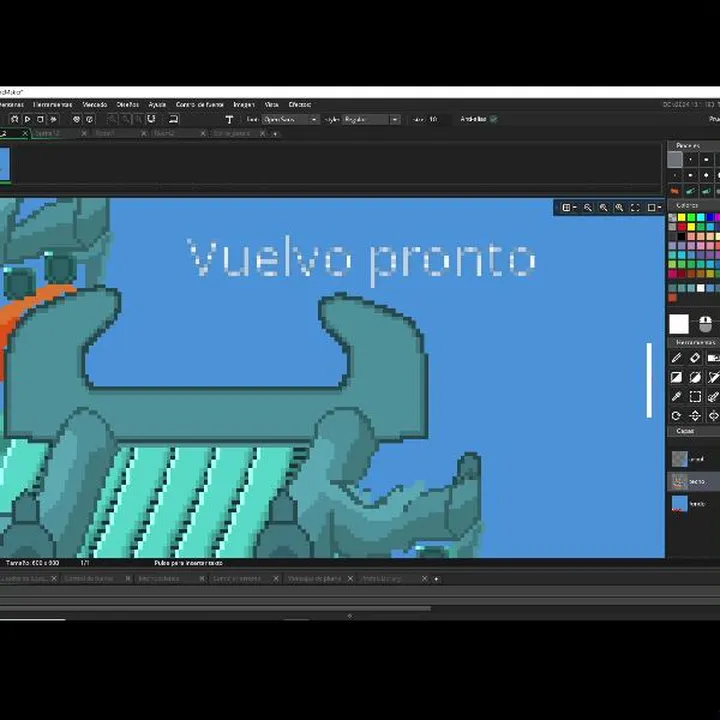Click the large white foreground color box
The height and width of the screenshot is (720, 720).
click(x=679, y=324)
